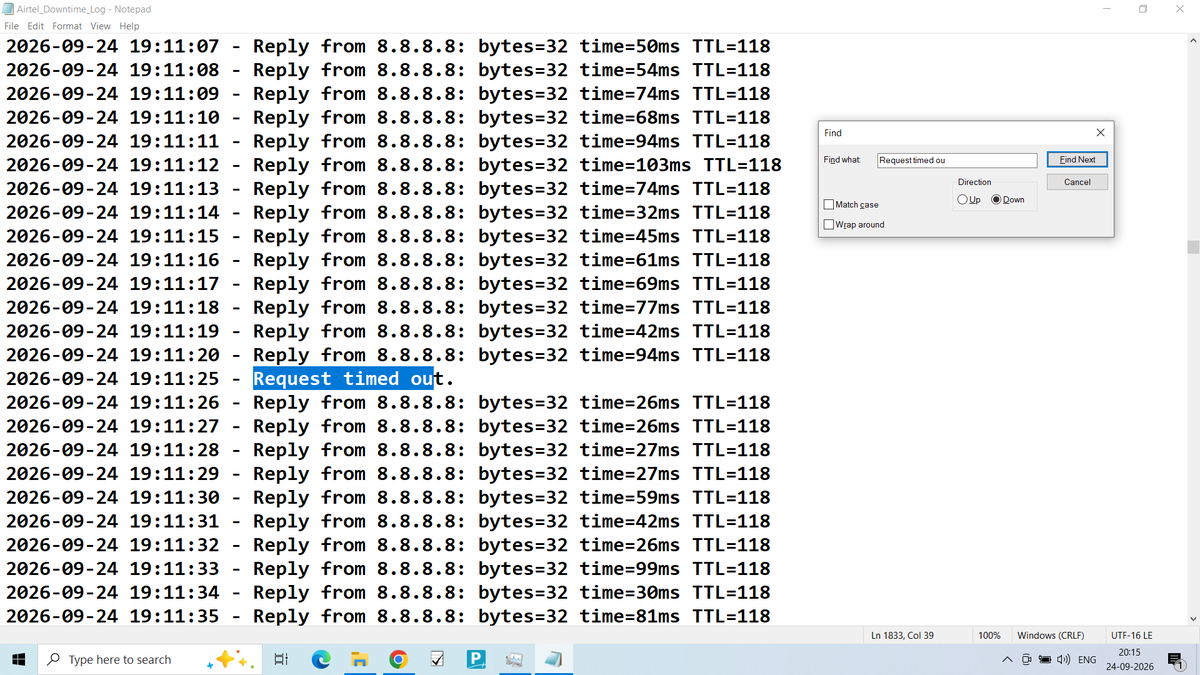Viewport: 1200px width, 675px height.
Task: Launch Microsoft Edge from the taskbar
Action: point(321,660)
